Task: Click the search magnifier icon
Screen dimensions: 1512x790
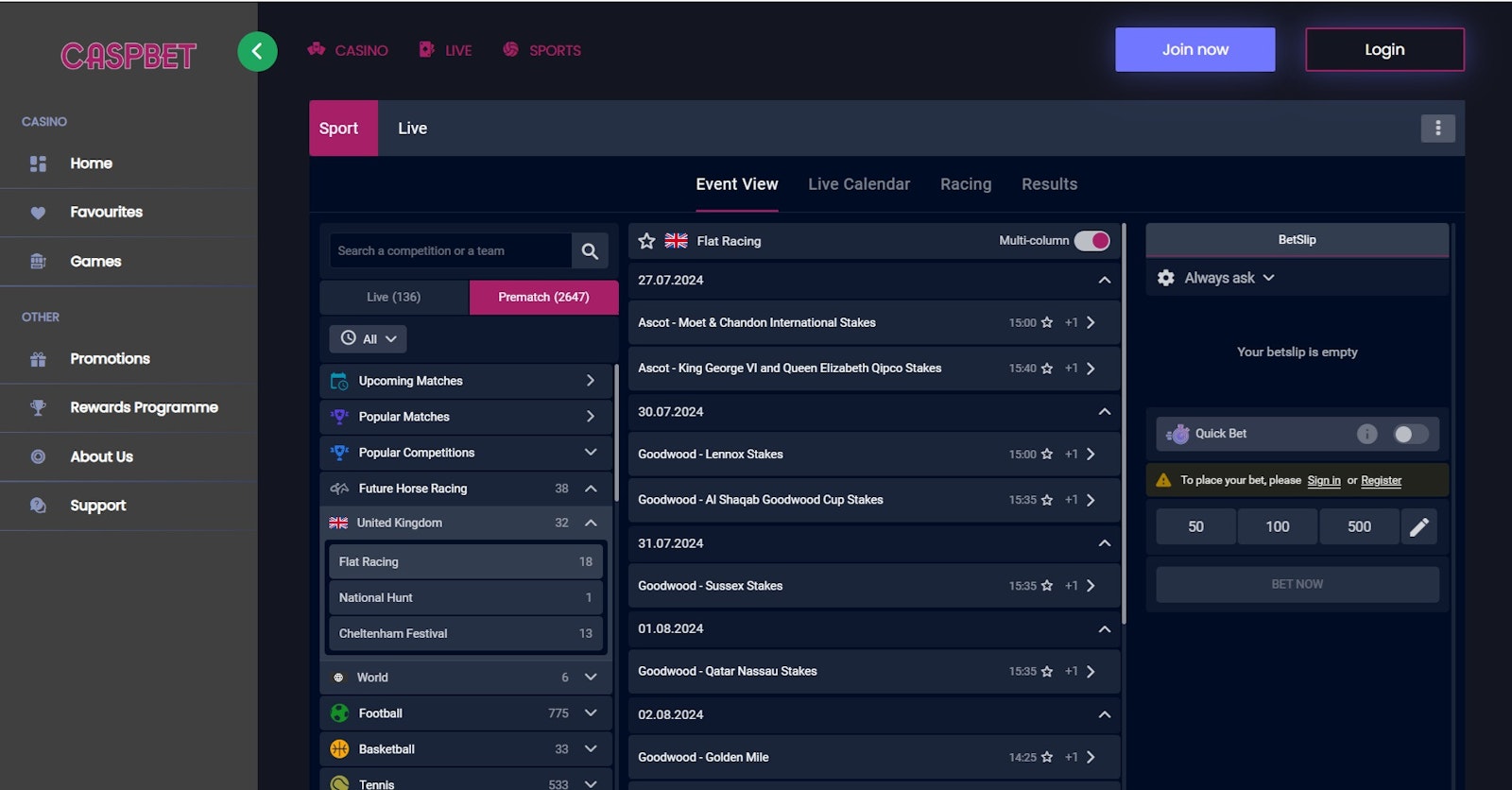Action: coord(590,251)
